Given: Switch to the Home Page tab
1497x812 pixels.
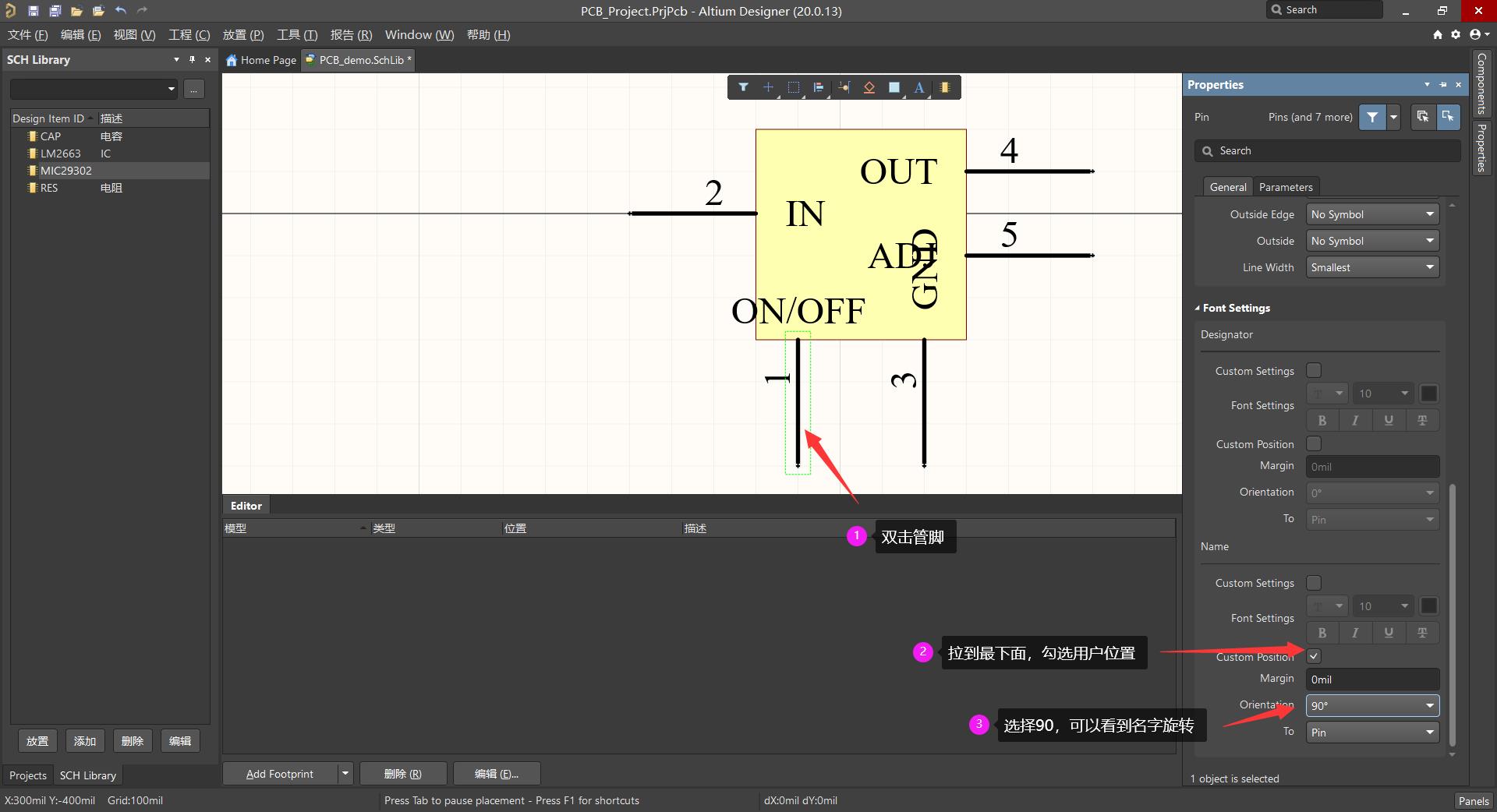Looking at the screenshot, I should click(261, 60).
